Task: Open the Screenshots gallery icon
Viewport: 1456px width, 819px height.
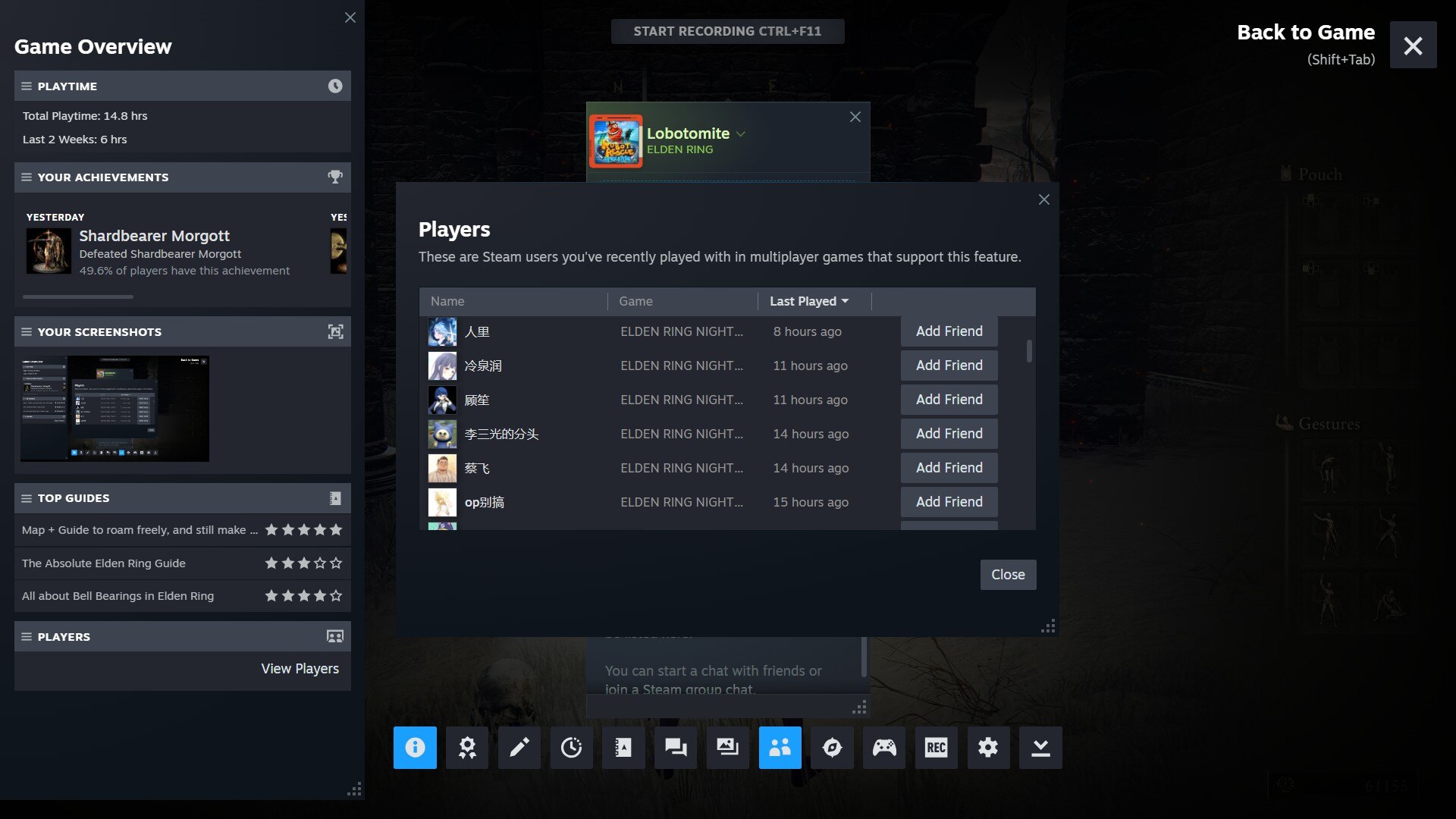Action: pyautogui.click(x=727, y=748)
